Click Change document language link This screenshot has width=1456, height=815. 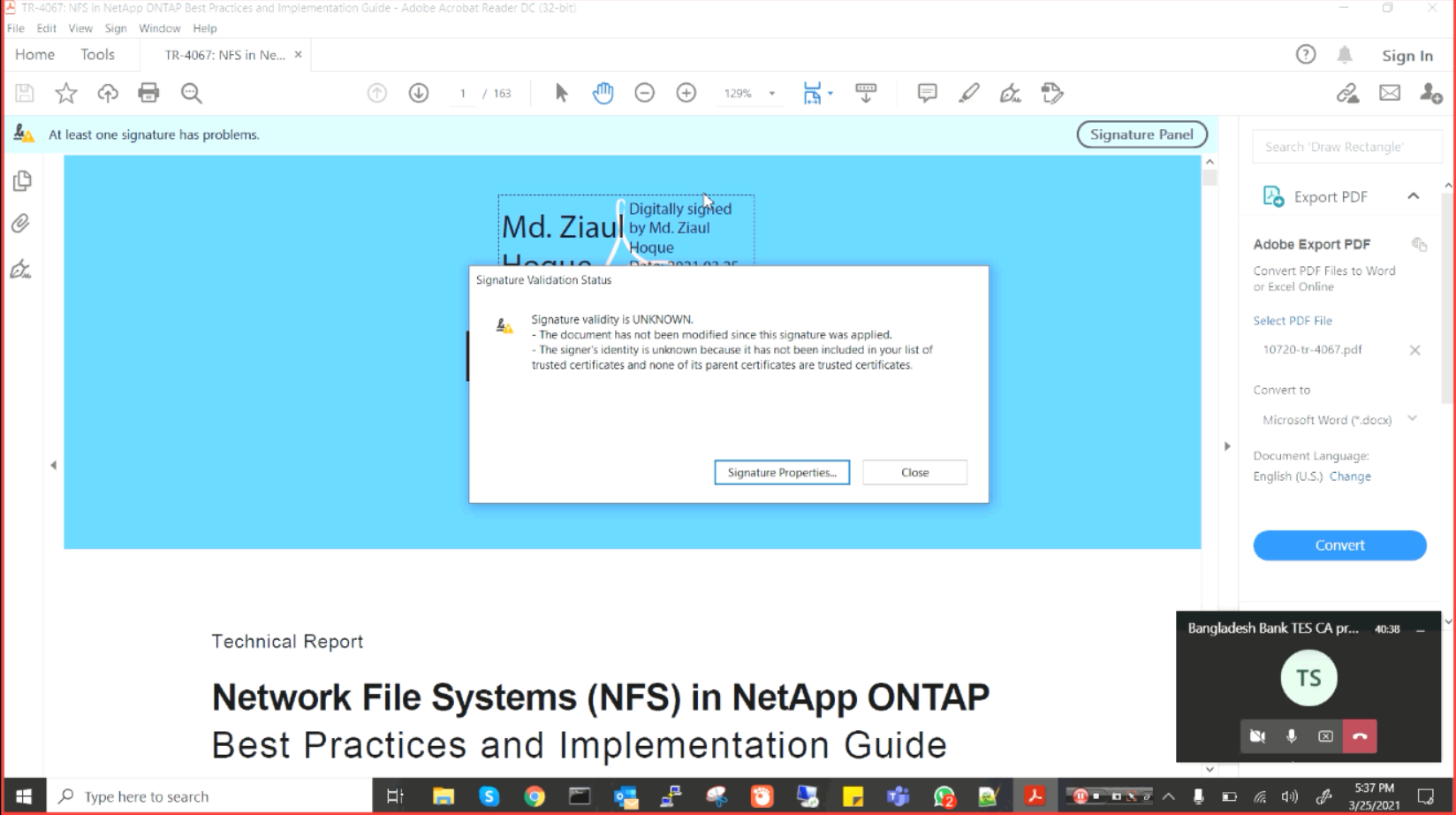click(1350, 476)
